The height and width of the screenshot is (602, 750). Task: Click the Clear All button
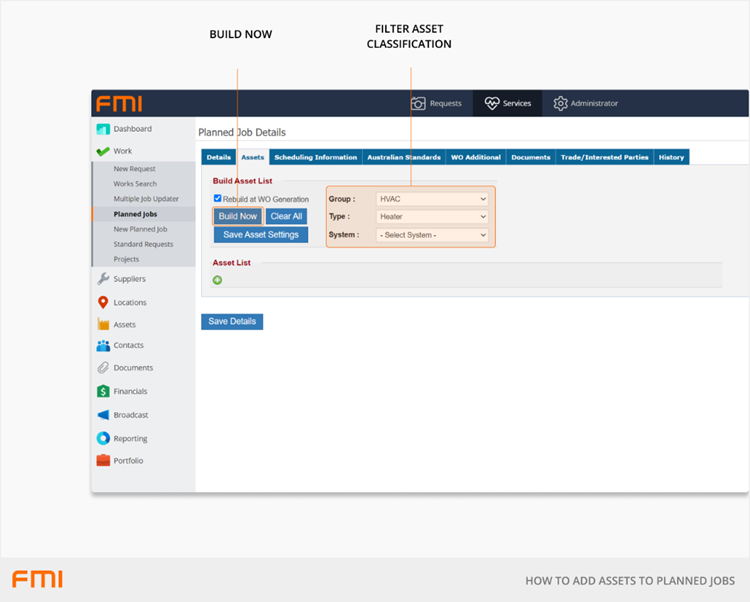[286, 216]
